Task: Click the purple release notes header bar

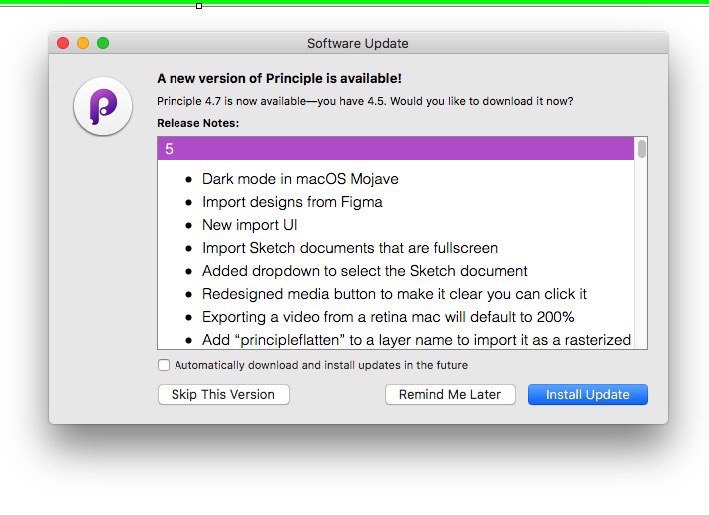Action: tap(396, 148)
